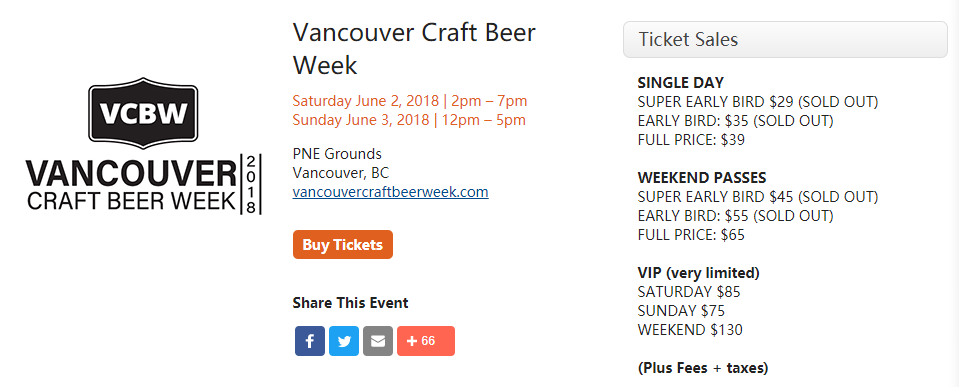The height and width of the screenshot is (387, 959).
Task: Click the PNE Grounds venue text
Action: point(337,153)
